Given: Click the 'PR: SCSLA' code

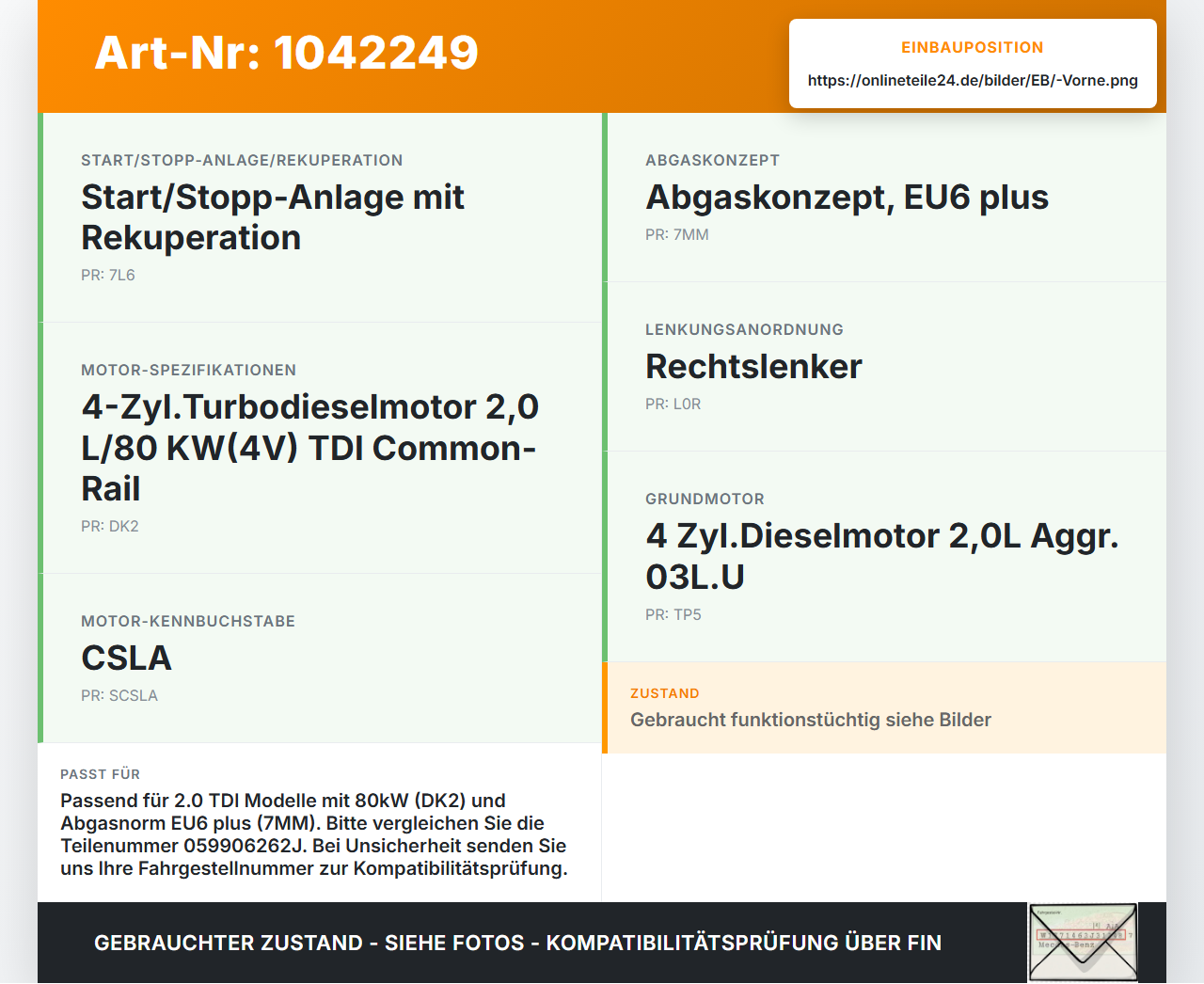Looking at the screenshot, I should tap(119, 696).
